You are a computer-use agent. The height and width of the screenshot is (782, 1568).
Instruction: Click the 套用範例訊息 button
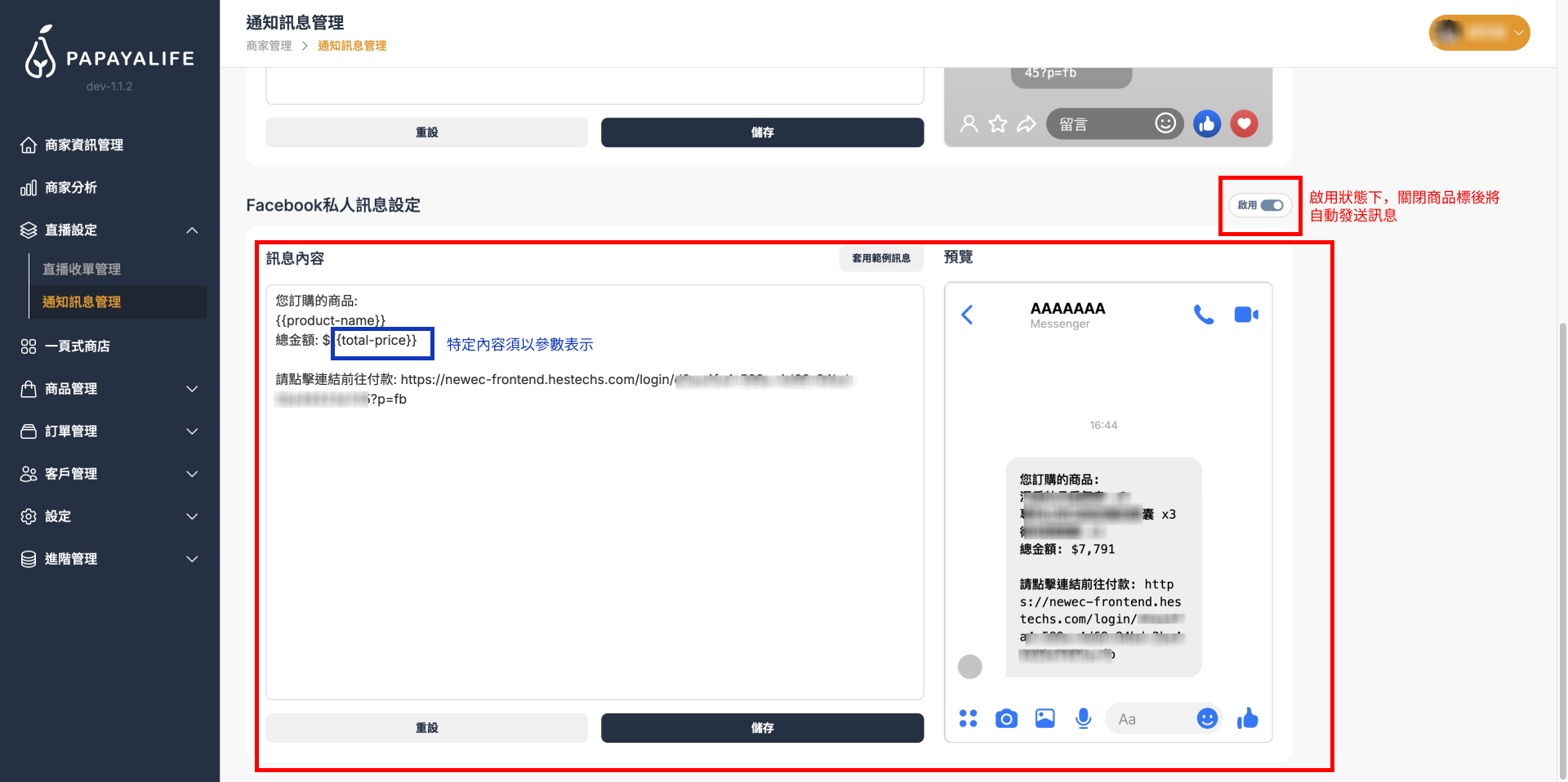(x=880, y=258)
